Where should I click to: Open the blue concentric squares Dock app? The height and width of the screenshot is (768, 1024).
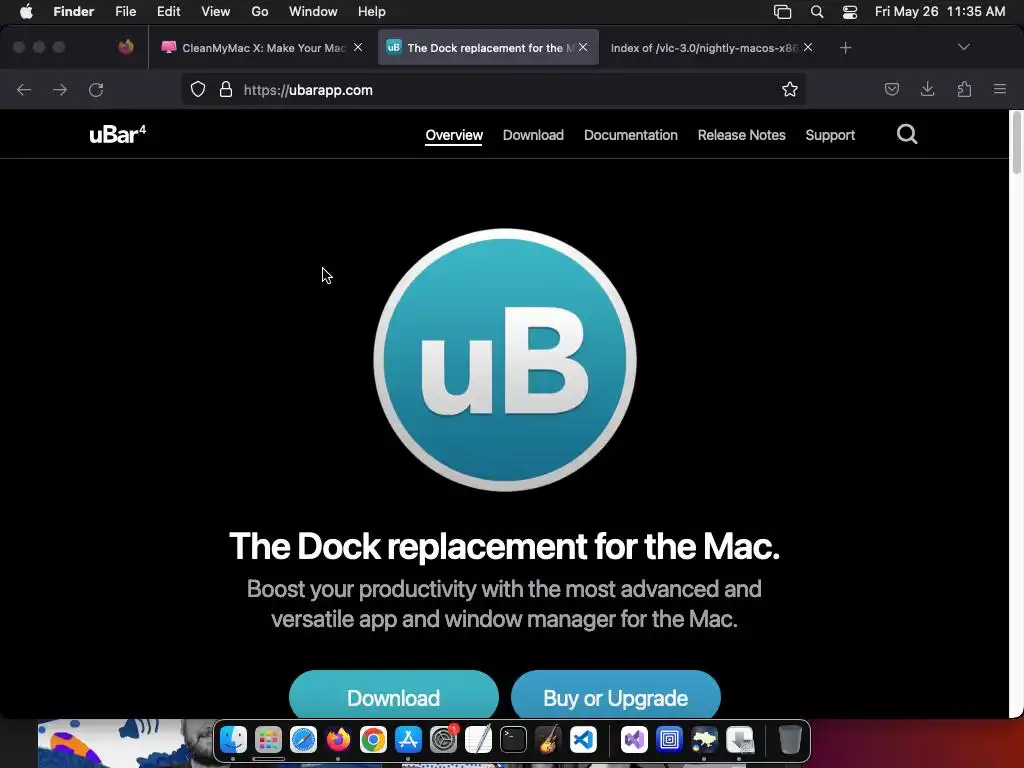[x=669, y=740]
